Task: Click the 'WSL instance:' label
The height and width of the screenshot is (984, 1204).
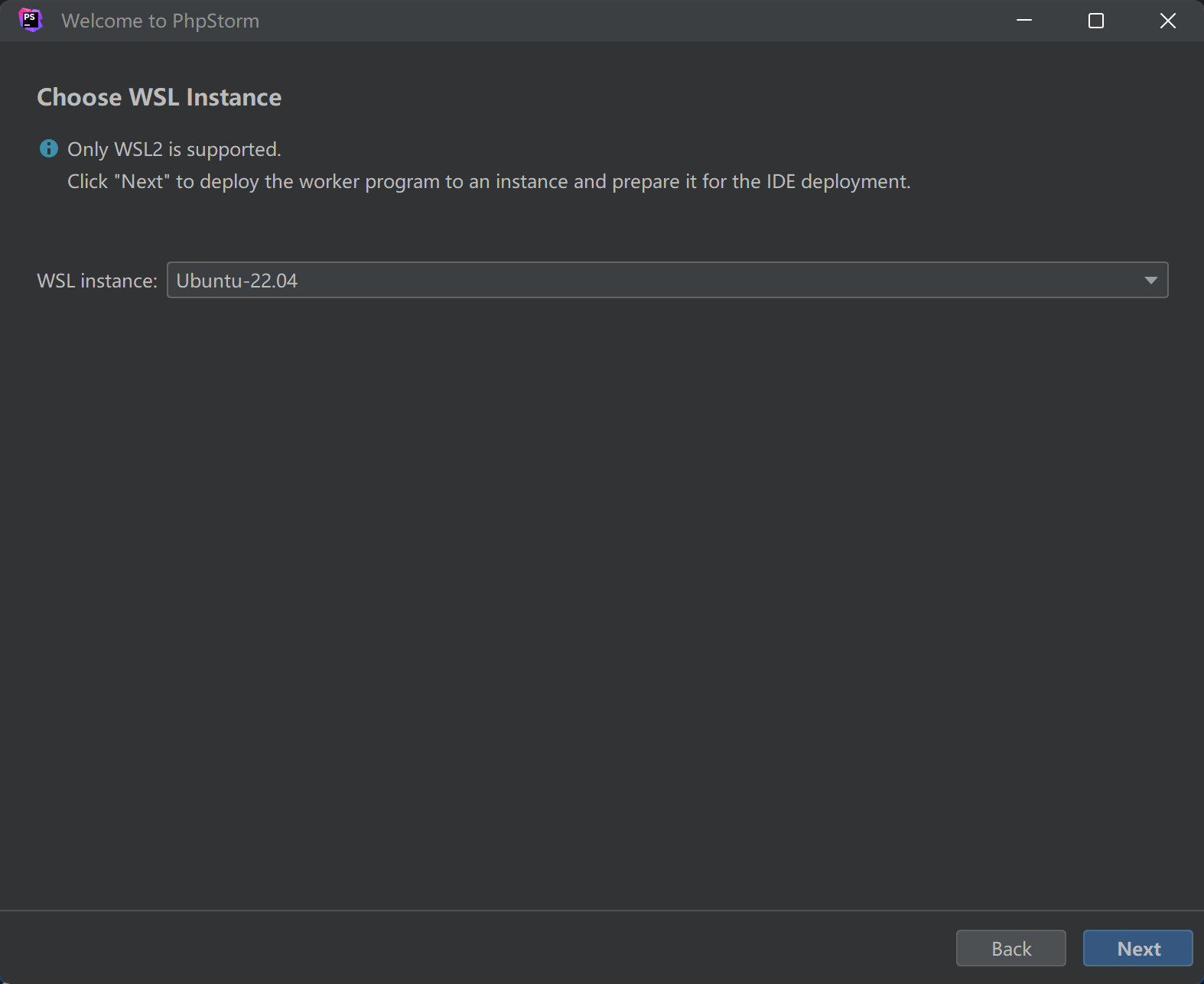Action: coord(97,281)
